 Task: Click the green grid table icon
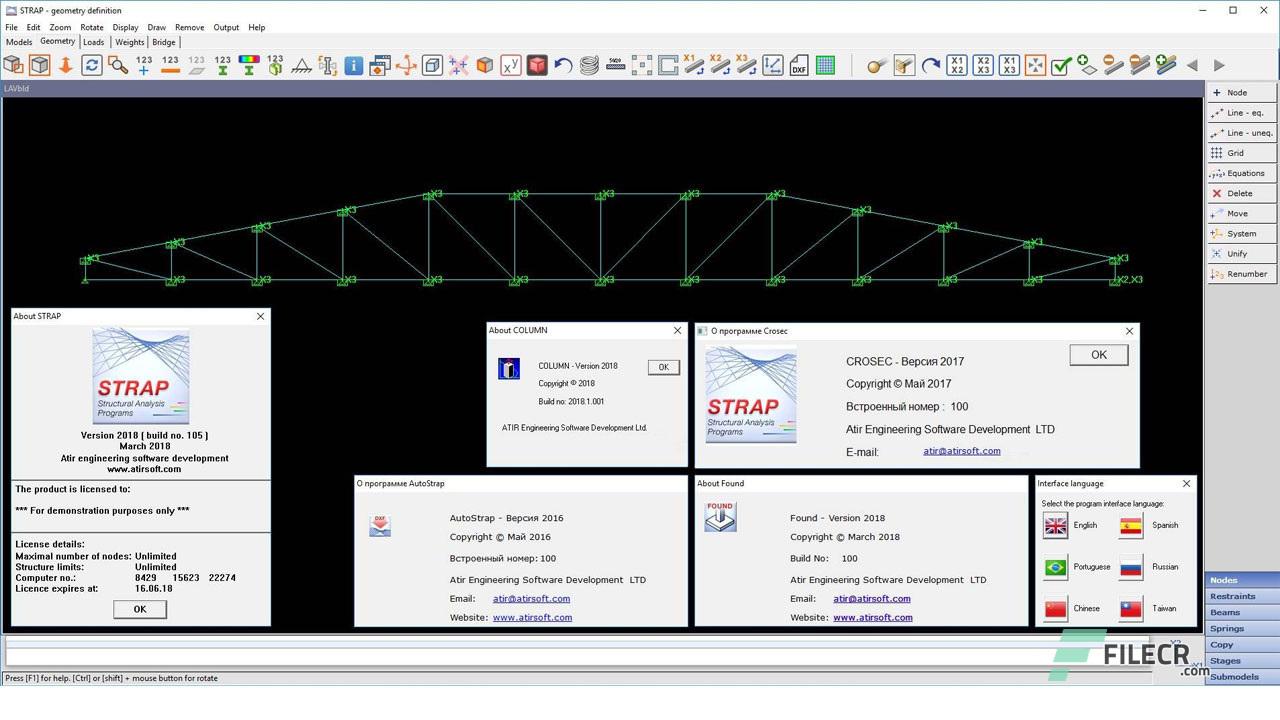coord(825,65)
